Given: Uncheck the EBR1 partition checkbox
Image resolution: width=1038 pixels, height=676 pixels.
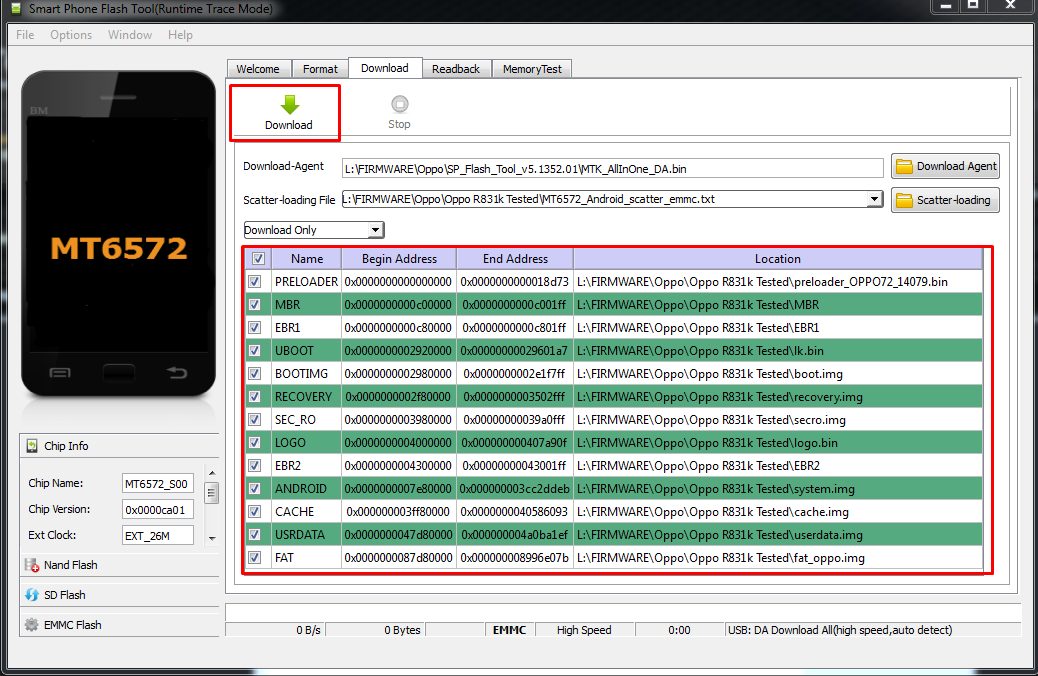Looking at the screenshot, I should (254, 328).
